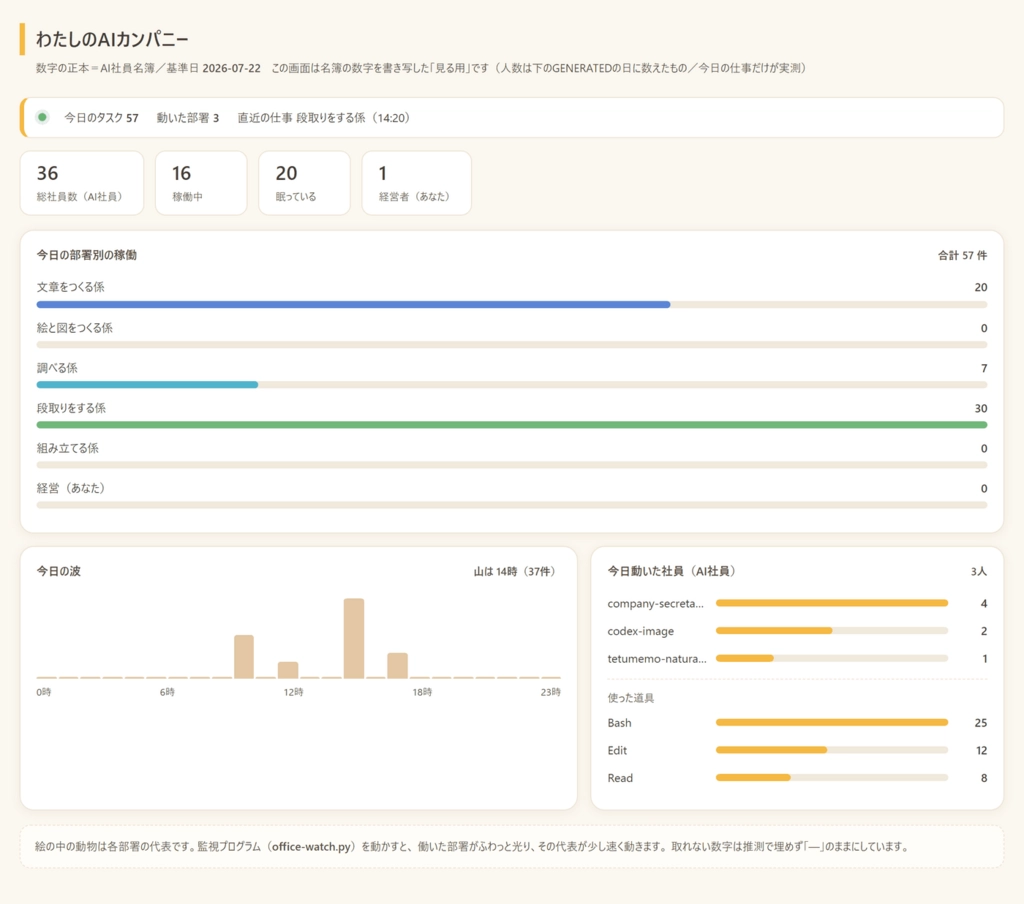The height and width of the screenshot is (904, 1024).
Task: Click the 16時 bar in wave chart
Action: coord(398,666)
